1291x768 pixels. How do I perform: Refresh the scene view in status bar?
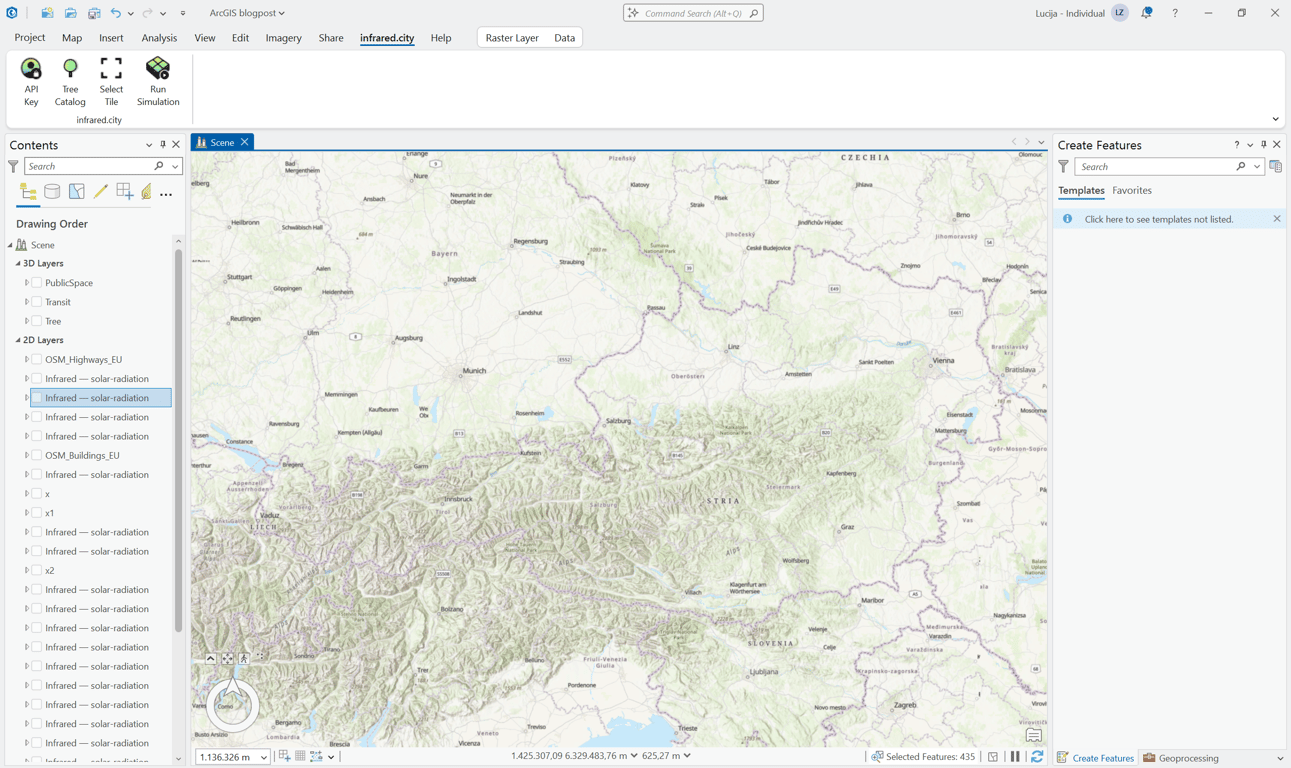(x=1037, y=757)
